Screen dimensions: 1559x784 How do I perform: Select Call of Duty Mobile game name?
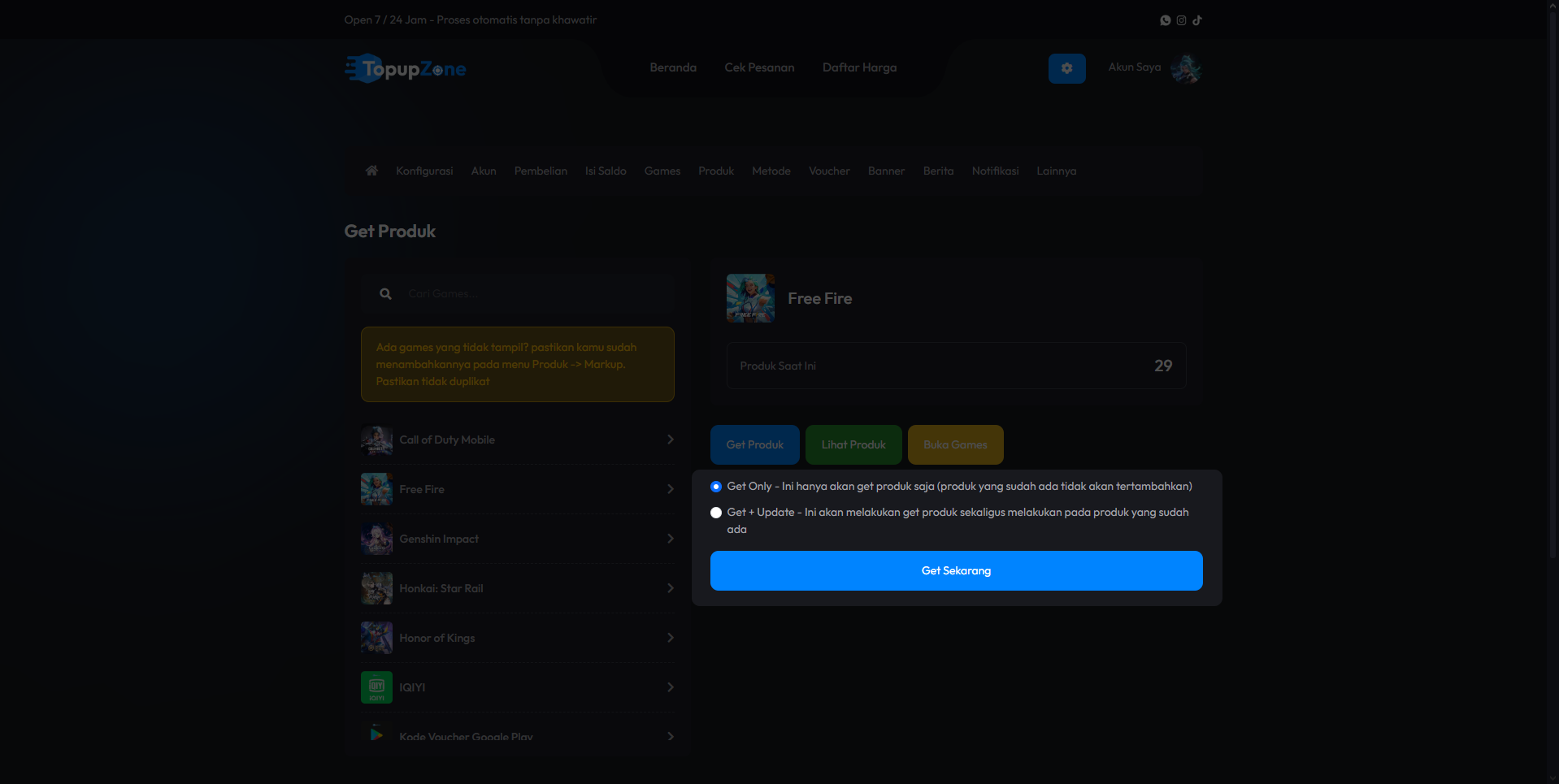pyautogui.click(x=447, y=440)
